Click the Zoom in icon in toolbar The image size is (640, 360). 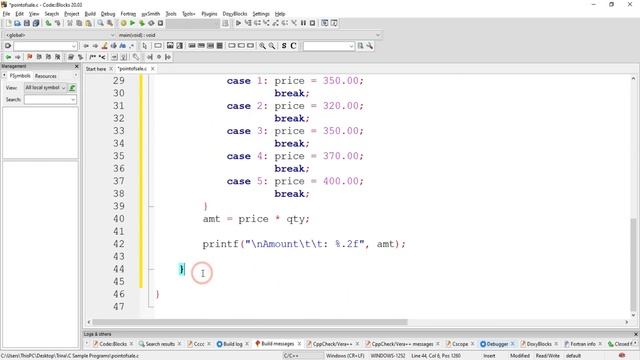[x=262, y=46]
